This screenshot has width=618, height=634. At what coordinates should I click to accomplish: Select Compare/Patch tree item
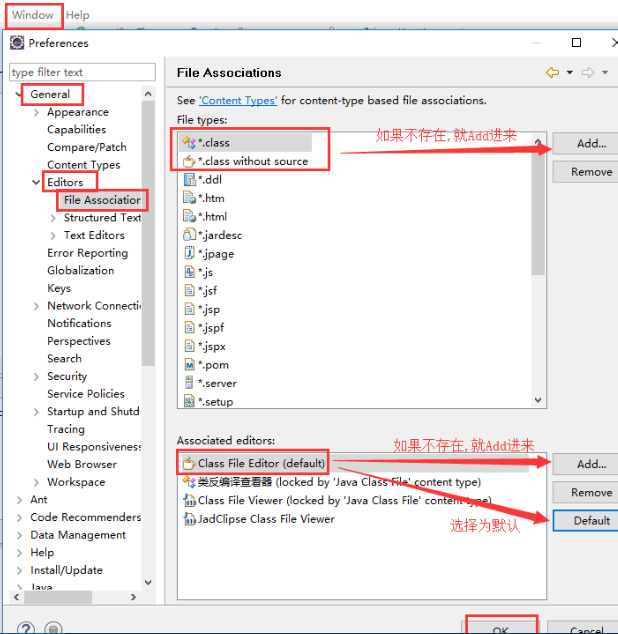(x=87, y=147)
